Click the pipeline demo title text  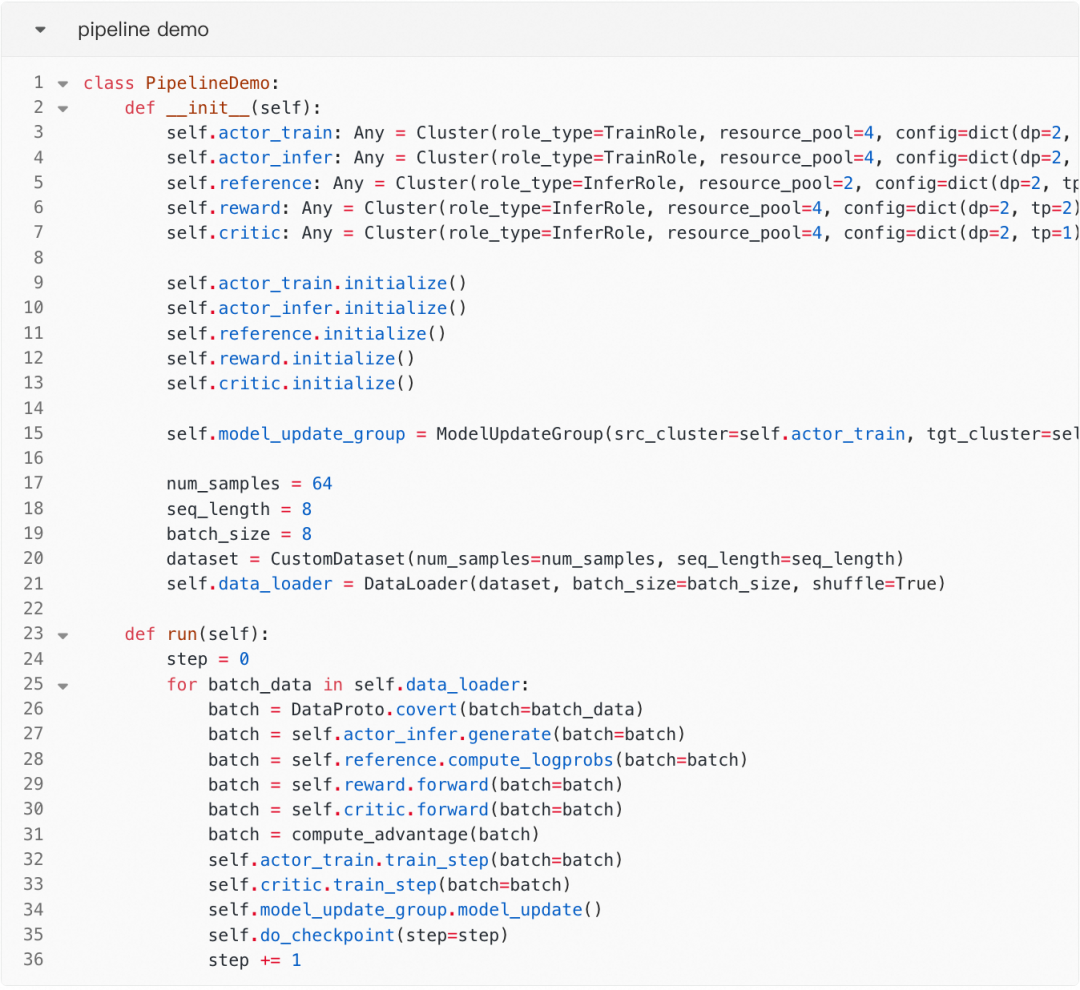(x=143, y=30)
